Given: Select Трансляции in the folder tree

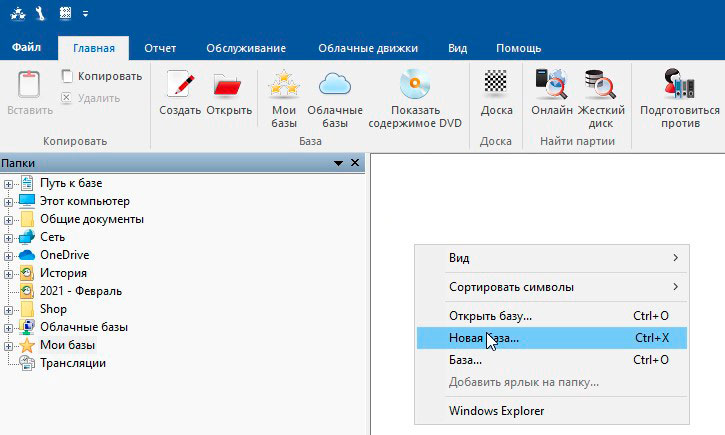Looking at the screenshot, I should [x=73, y=363].
